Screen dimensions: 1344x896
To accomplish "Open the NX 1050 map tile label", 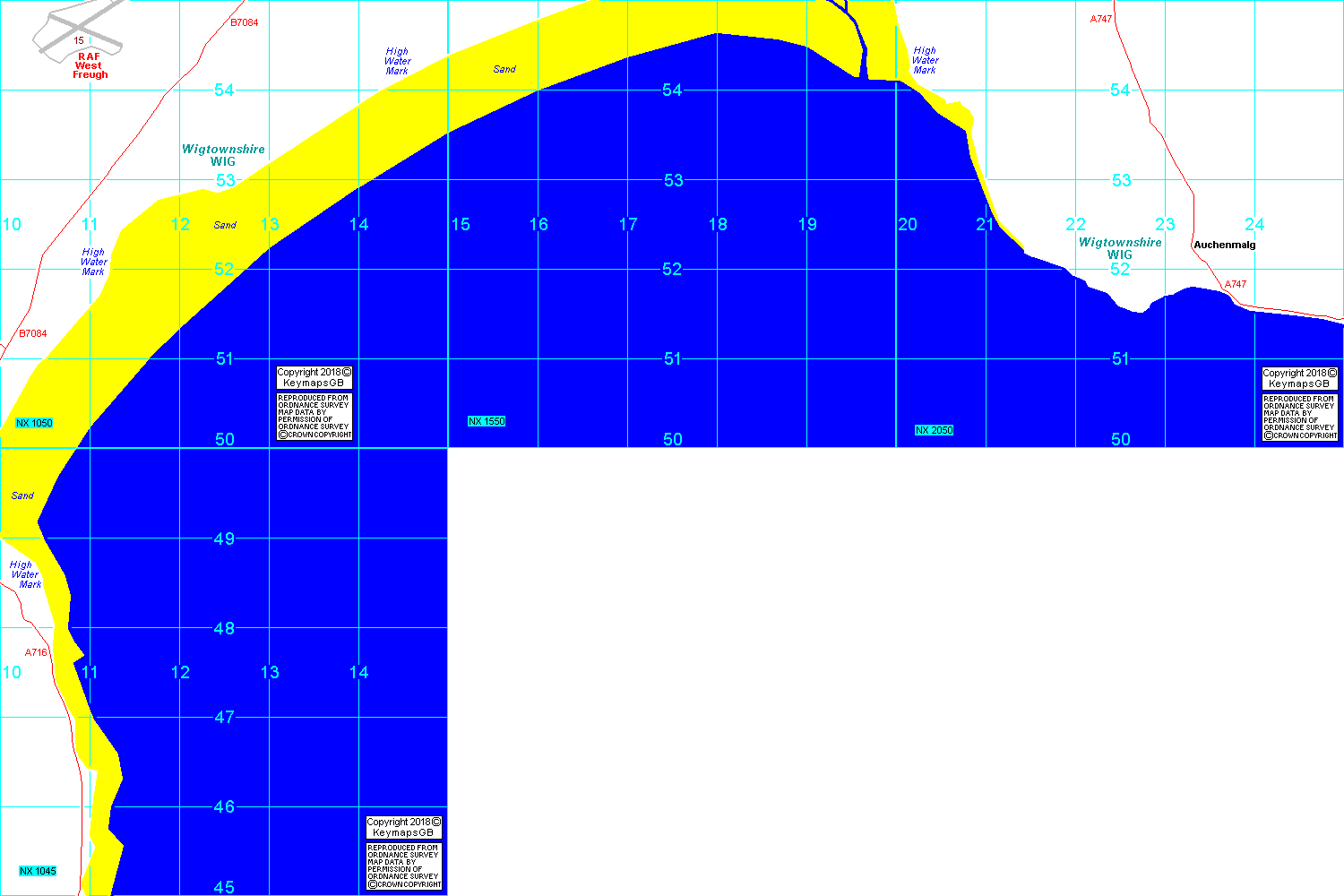I will click(x=34, y=423).
